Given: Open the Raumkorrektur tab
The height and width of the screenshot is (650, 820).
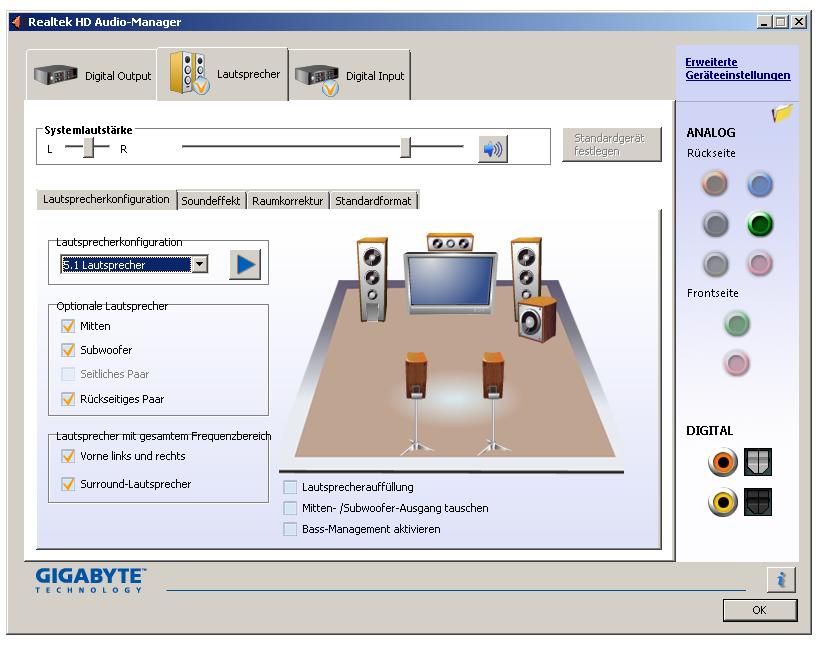Looking at the screenshot, I should 288,201.
